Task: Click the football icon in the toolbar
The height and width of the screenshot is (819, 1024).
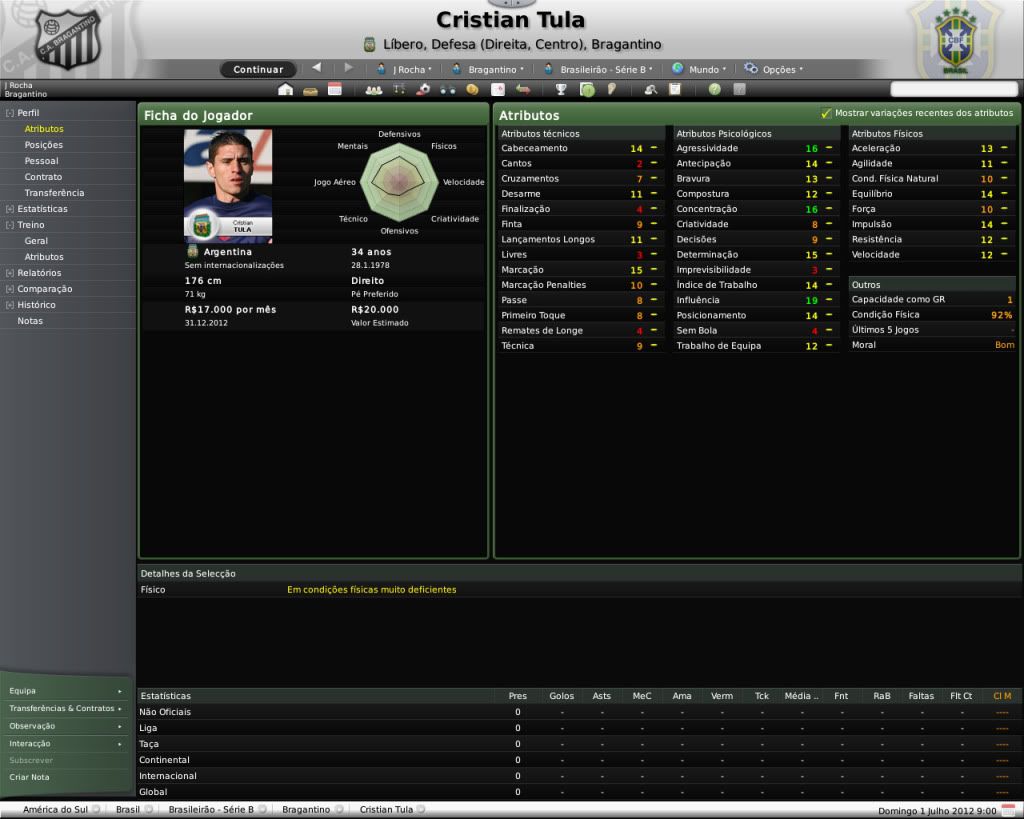Action: click(x=423, y=89)
